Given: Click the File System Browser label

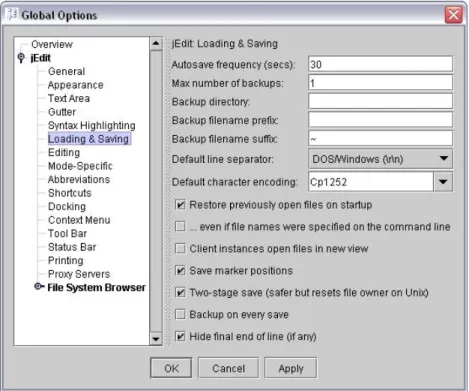Looking at the screenshot, I should tap(96, 287).
